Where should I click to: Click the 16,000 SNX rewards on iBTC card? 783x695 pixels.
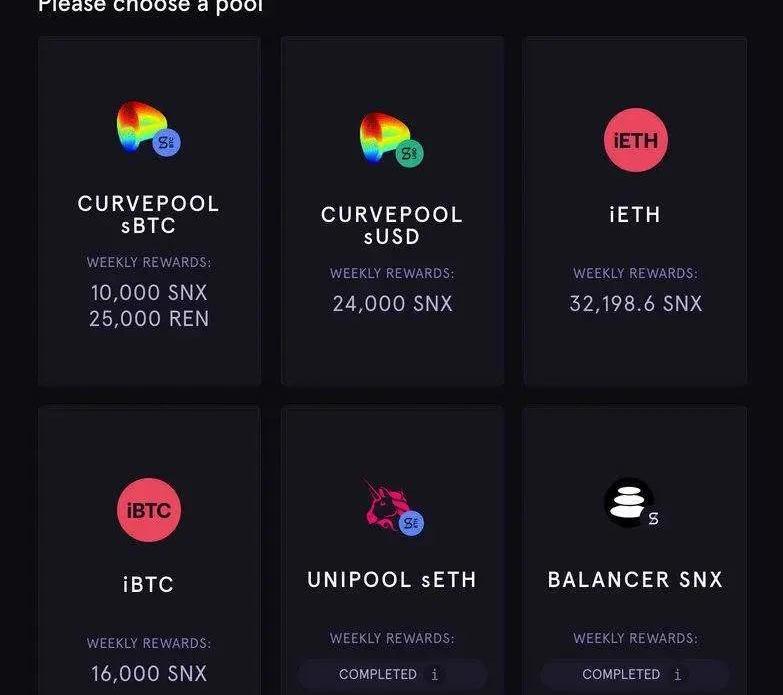149,674
